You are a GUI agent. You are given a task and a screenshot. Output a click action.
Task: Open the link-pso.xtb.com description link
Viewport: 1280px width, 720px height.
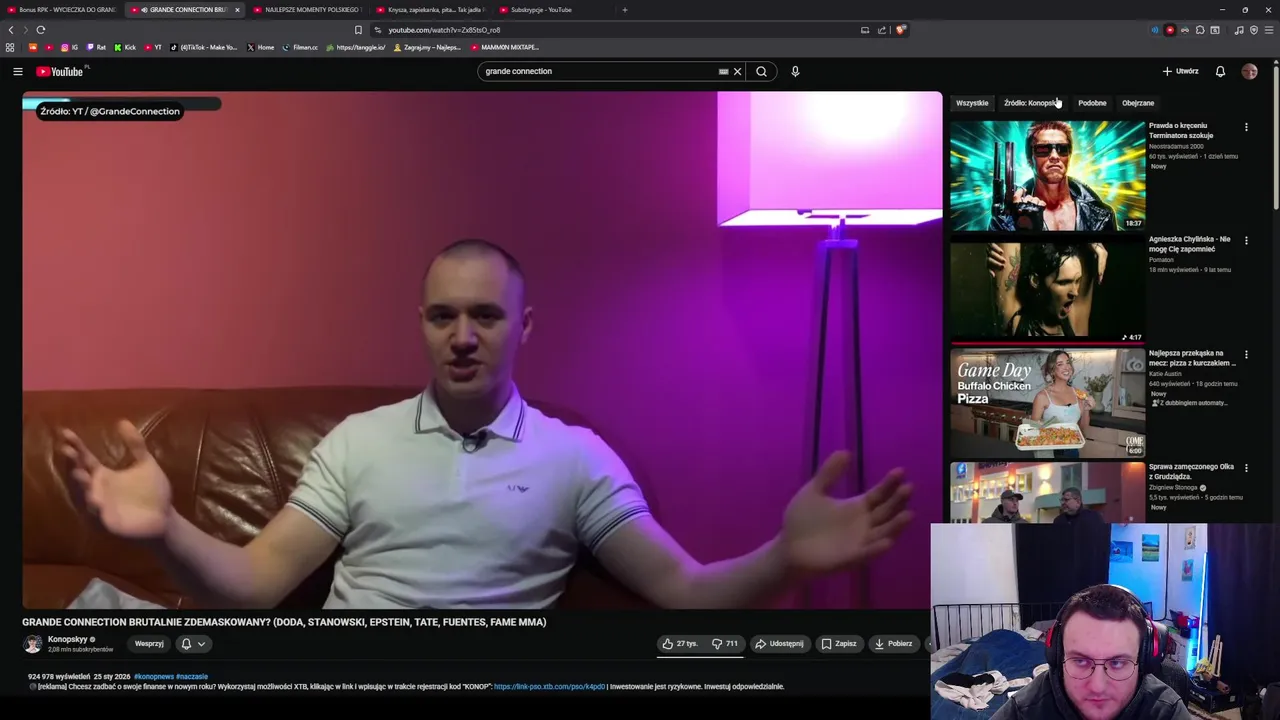point(549,687)
